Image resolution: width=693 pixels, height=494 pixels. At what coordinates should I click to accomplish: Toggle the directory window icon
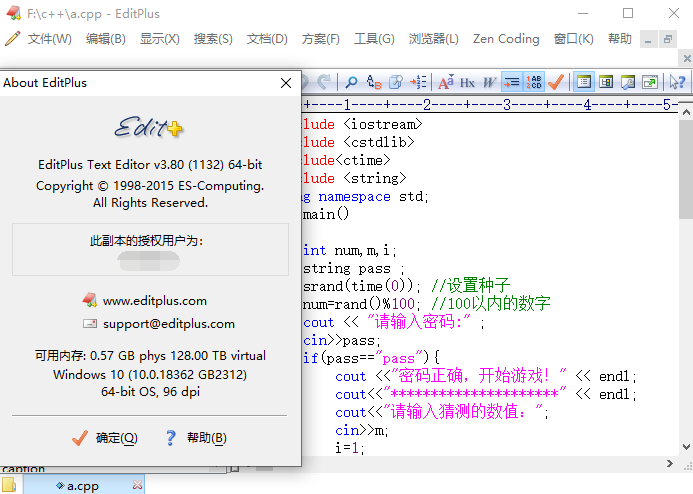click(584, 82)
